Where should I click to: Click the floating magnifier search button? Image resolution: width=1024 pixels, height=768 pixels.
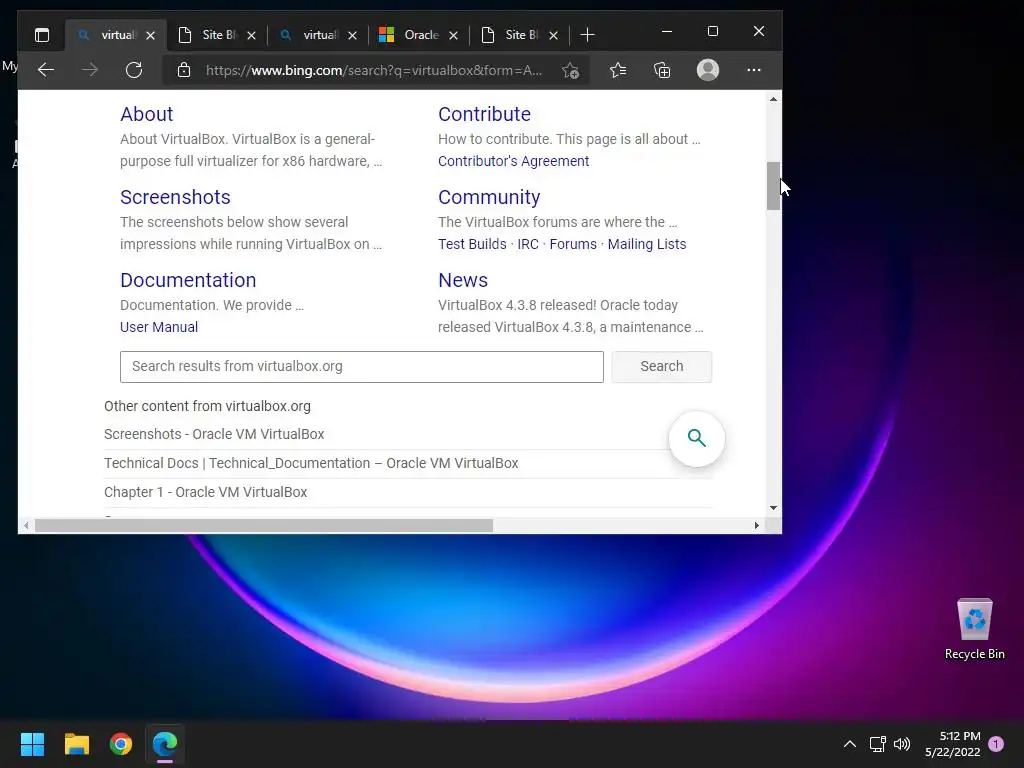tap(697, 438)
